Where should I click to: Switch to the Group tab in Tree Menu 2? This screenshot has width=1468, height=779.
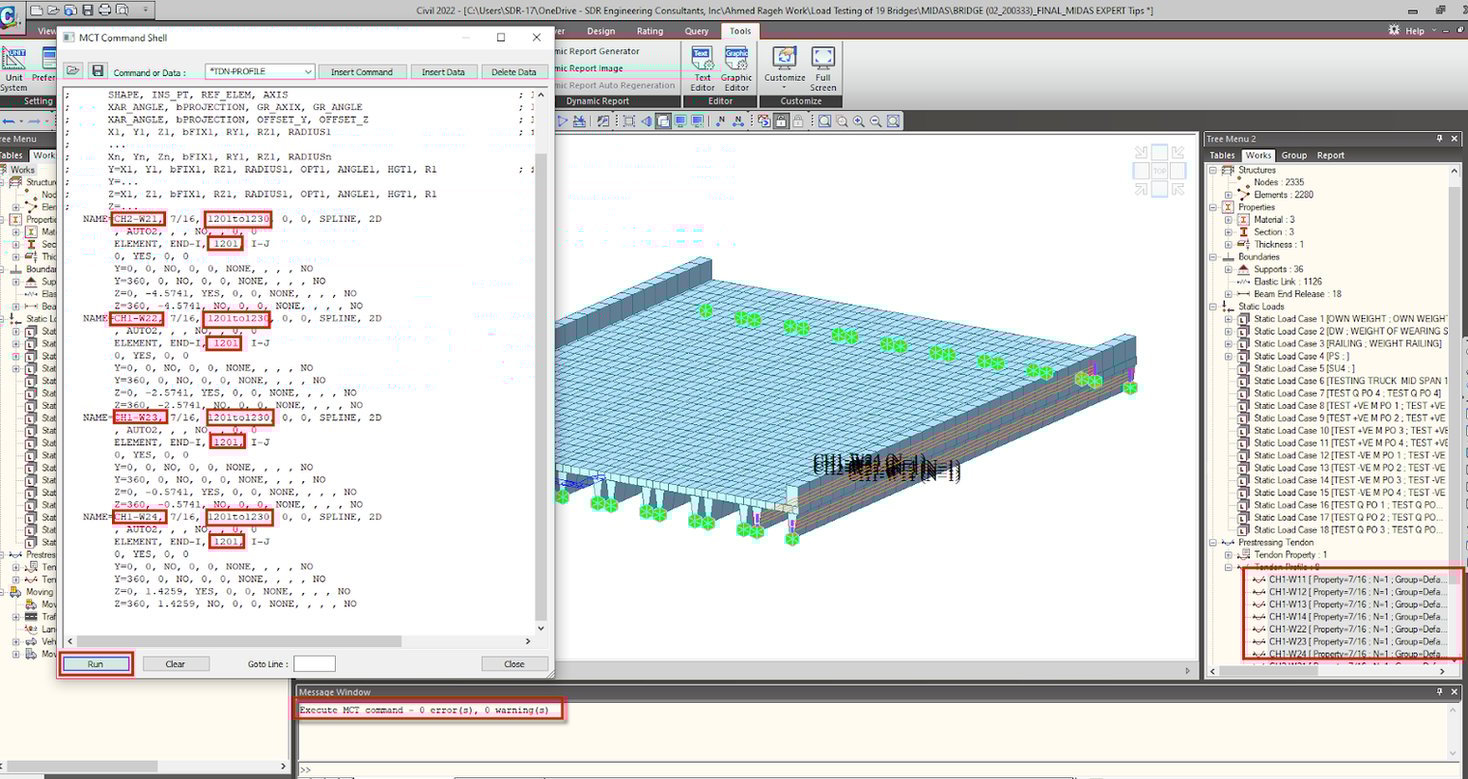click(x=1292, y=155)
